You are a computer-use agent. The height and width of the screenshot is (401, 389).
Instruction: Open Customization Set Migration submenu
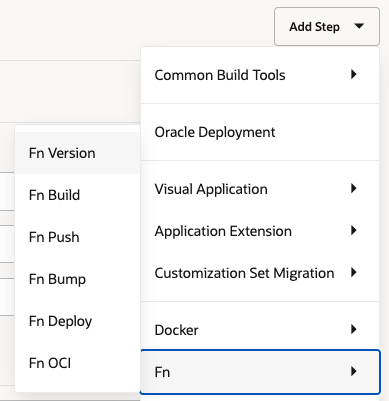point(260,273)
